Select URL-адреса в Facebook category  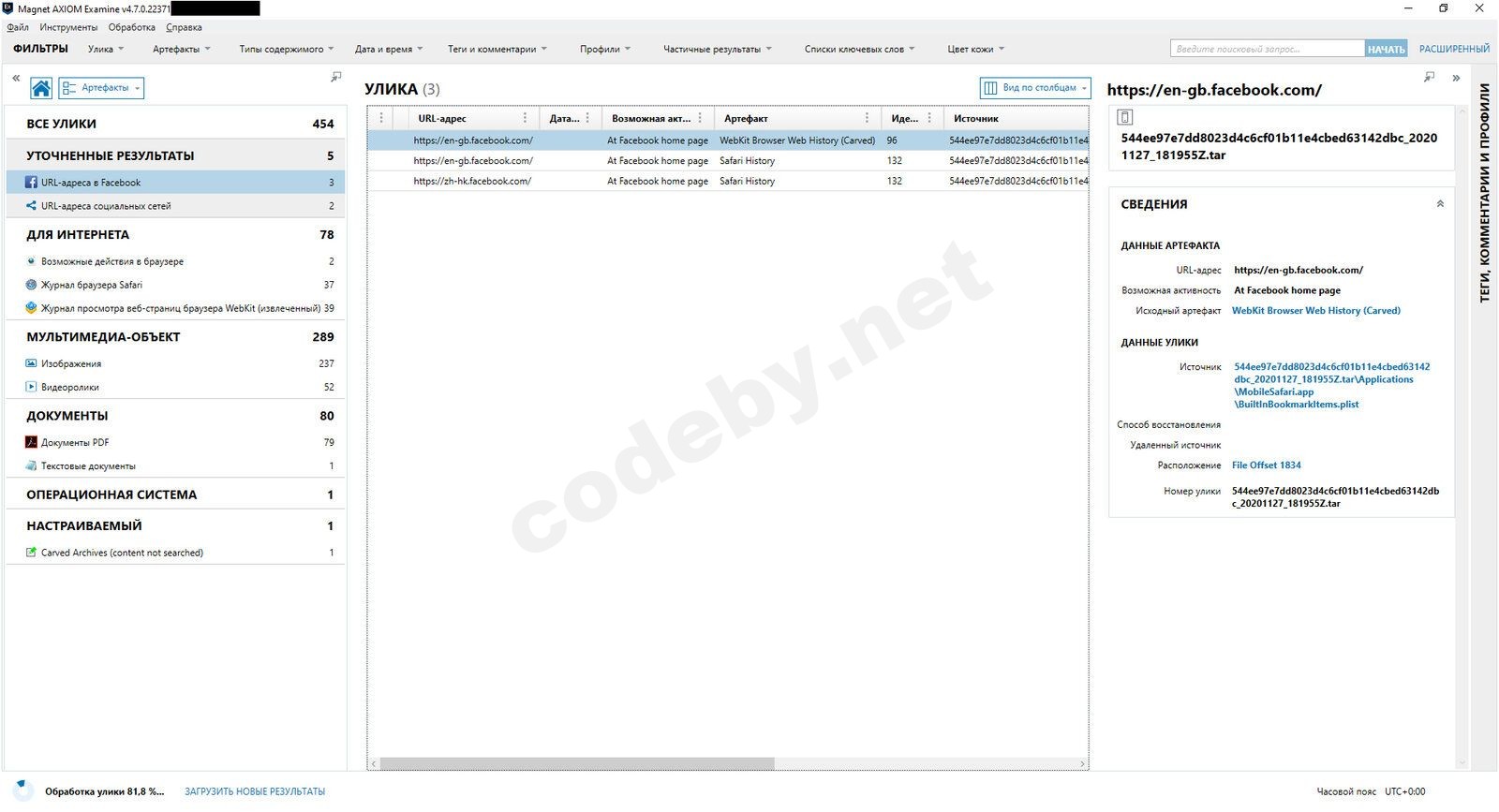175,183
